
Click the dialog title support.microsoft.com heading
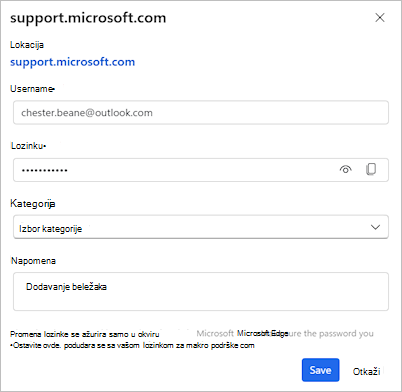coord(88,18)
